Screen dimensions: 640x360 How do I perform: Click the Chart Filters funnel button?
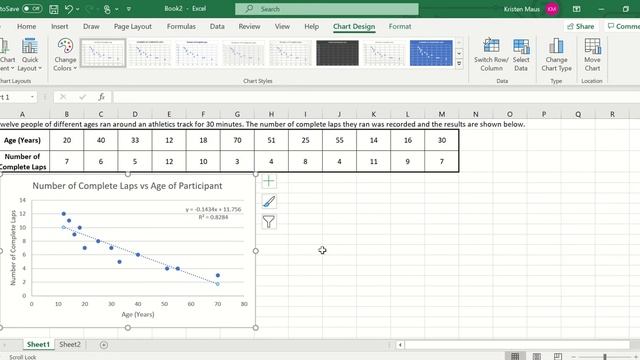tap(269, 222)
